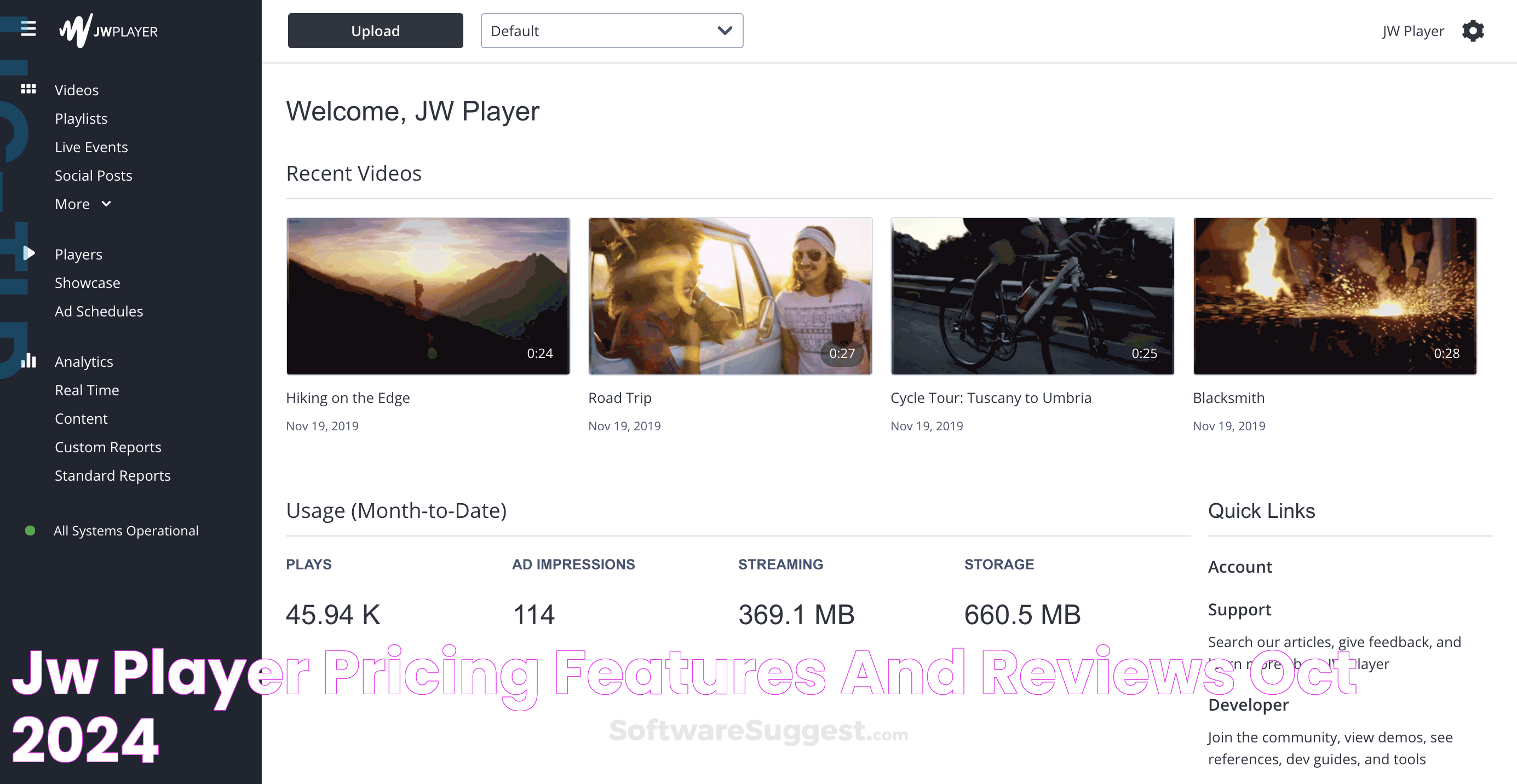Image resolution: width=1517 pixels, height=784 pixels.
Task: Click the Analytics bar chart icon
Action: pyautogui.click(x=28, y=360)
